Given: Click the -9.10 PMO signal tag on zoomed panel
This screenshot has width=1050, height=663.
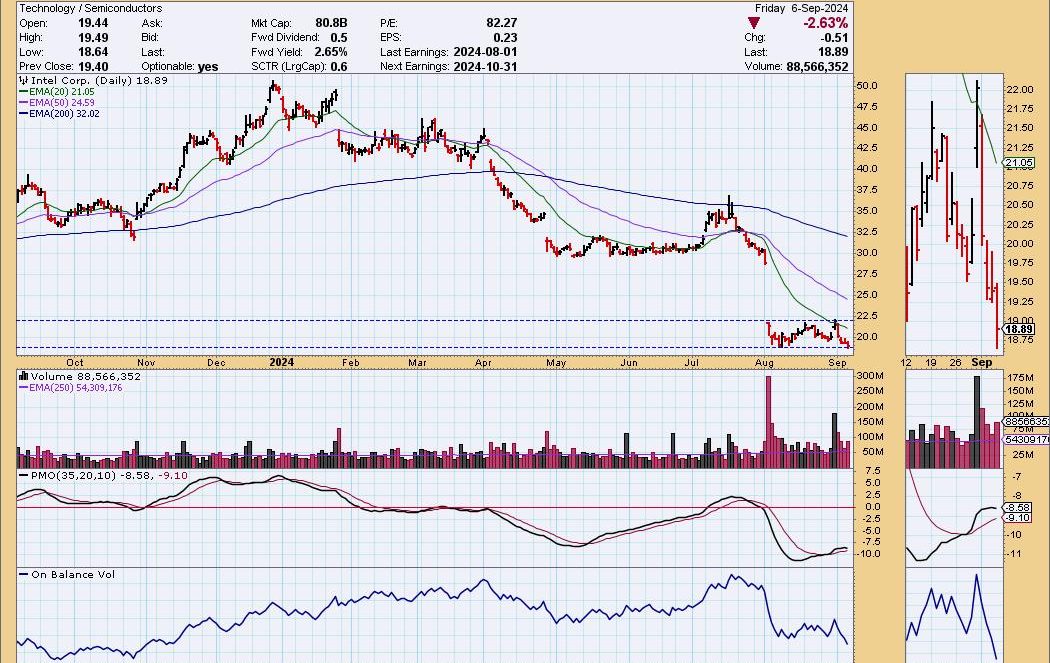Looking at the screenshot, I should point(1018,518).
